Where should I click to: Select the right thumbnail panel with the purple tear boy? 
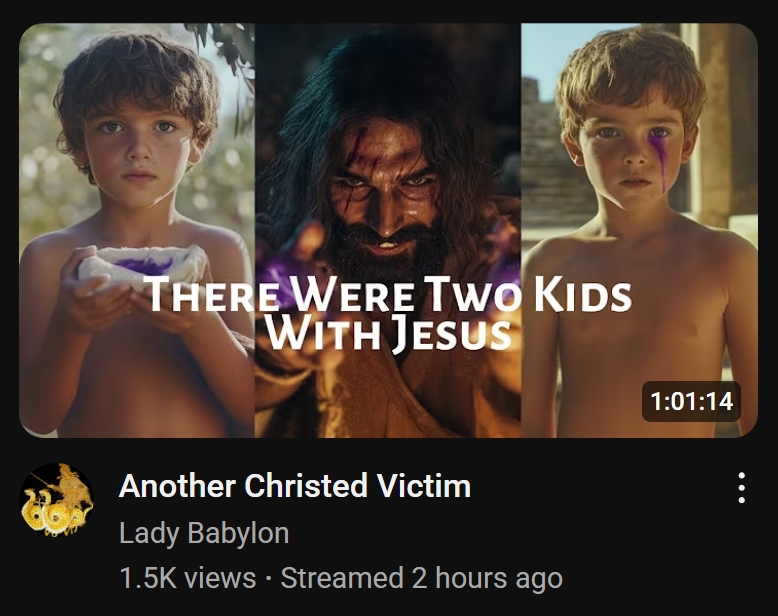tap(640, 231)
